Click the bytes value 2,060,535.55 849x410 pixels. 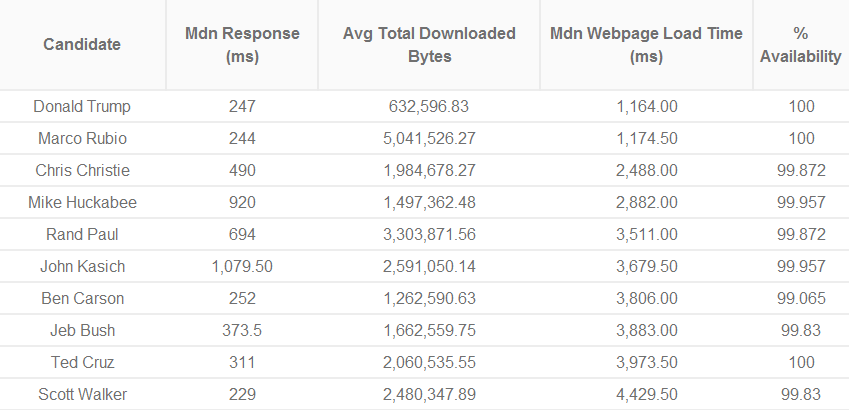pyautogui.click(x=429, y=362)
